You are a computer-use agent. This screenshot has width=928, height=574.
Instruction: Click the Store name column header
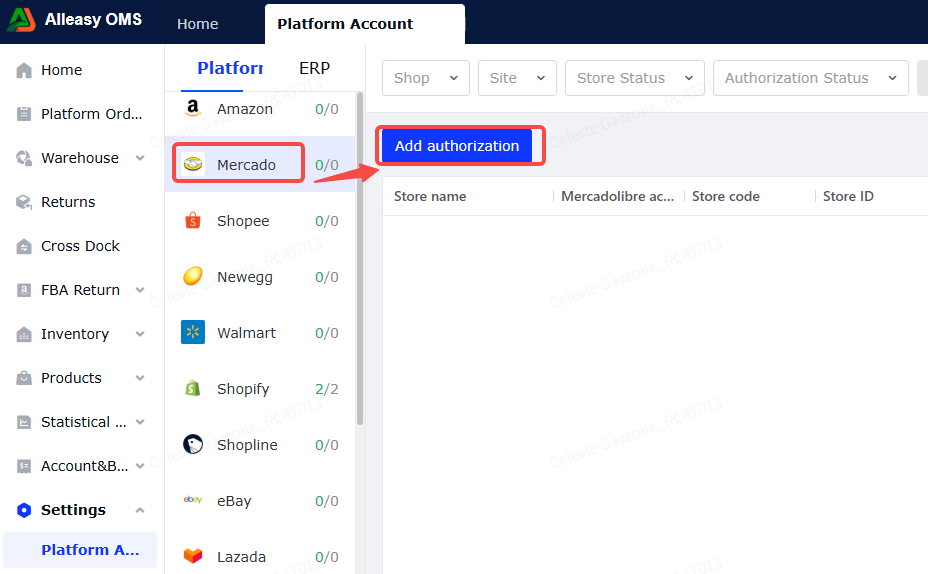(430, 196)
